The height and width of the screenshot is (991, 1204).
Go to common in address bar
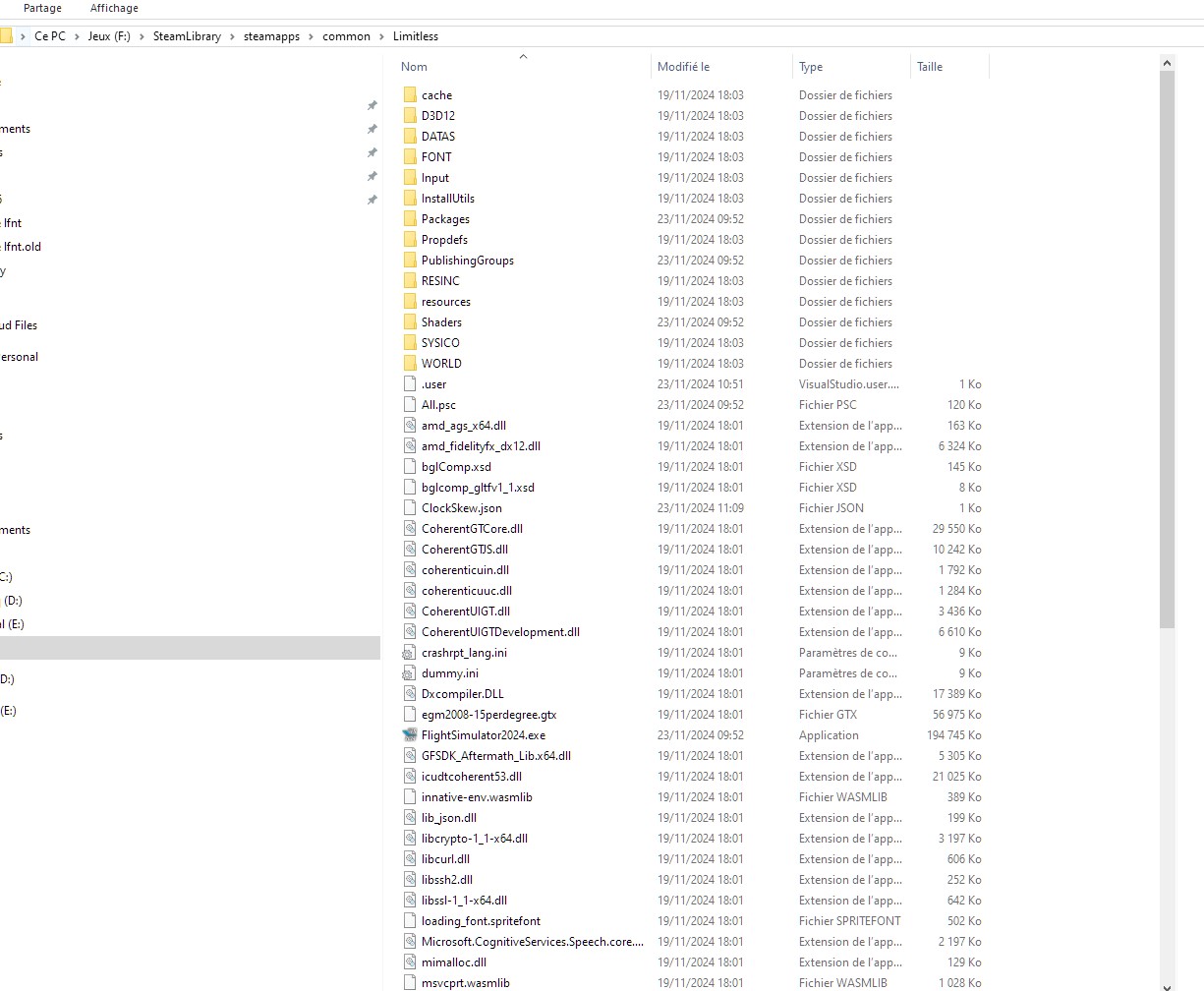tap(346, 36)
